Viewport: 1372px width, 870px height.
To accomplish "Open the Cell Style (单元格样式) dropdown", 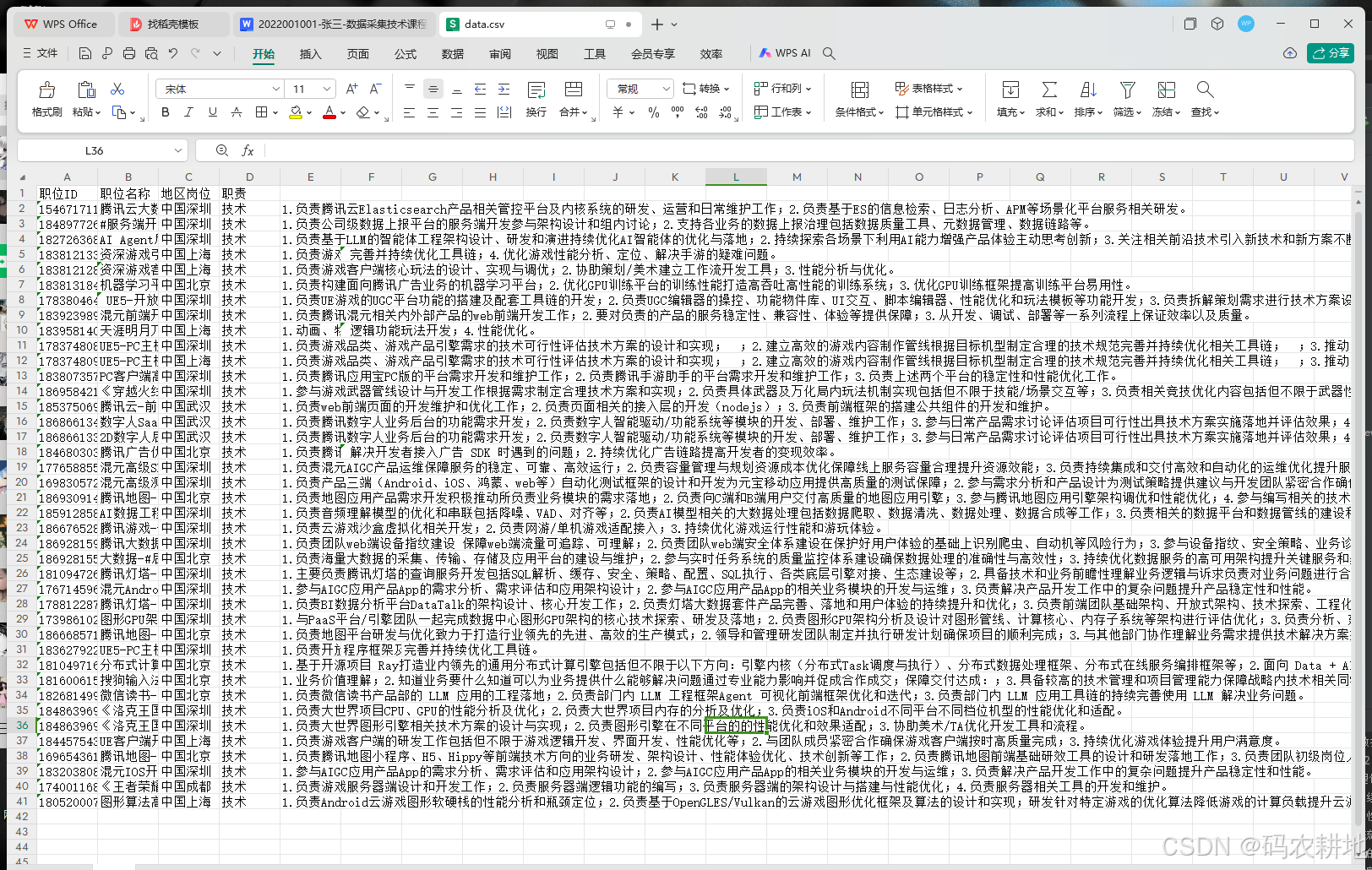I will pyautogui.click(x=934, y=111).
